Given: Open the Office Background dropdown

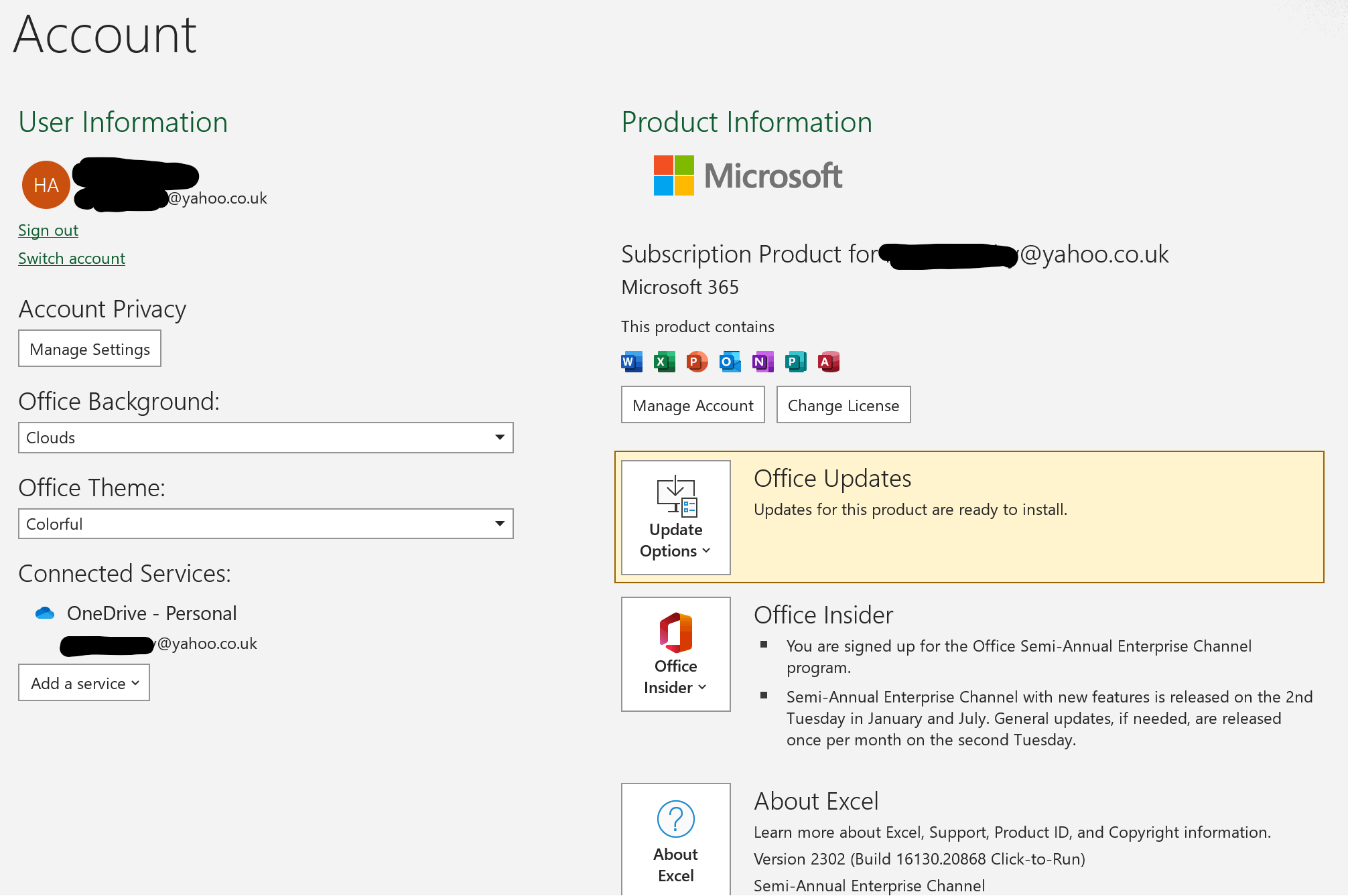Looking at the screenshot, I should [x=265, y=437].
